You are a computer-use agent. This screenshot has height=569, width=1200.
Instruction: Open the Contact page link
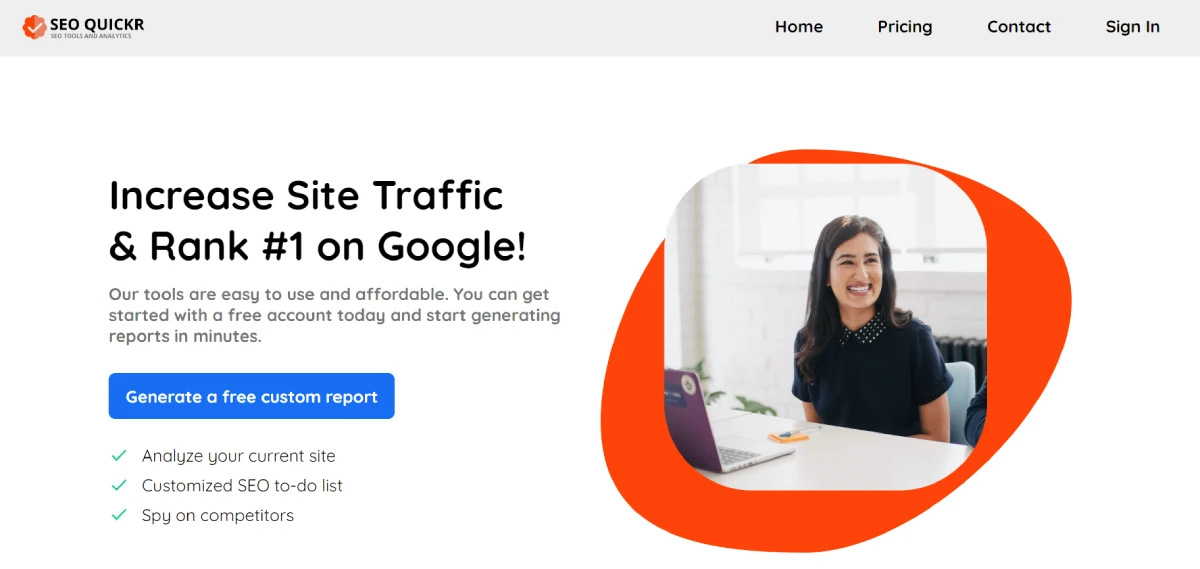pyautogui.click(x=1019, y=27)
